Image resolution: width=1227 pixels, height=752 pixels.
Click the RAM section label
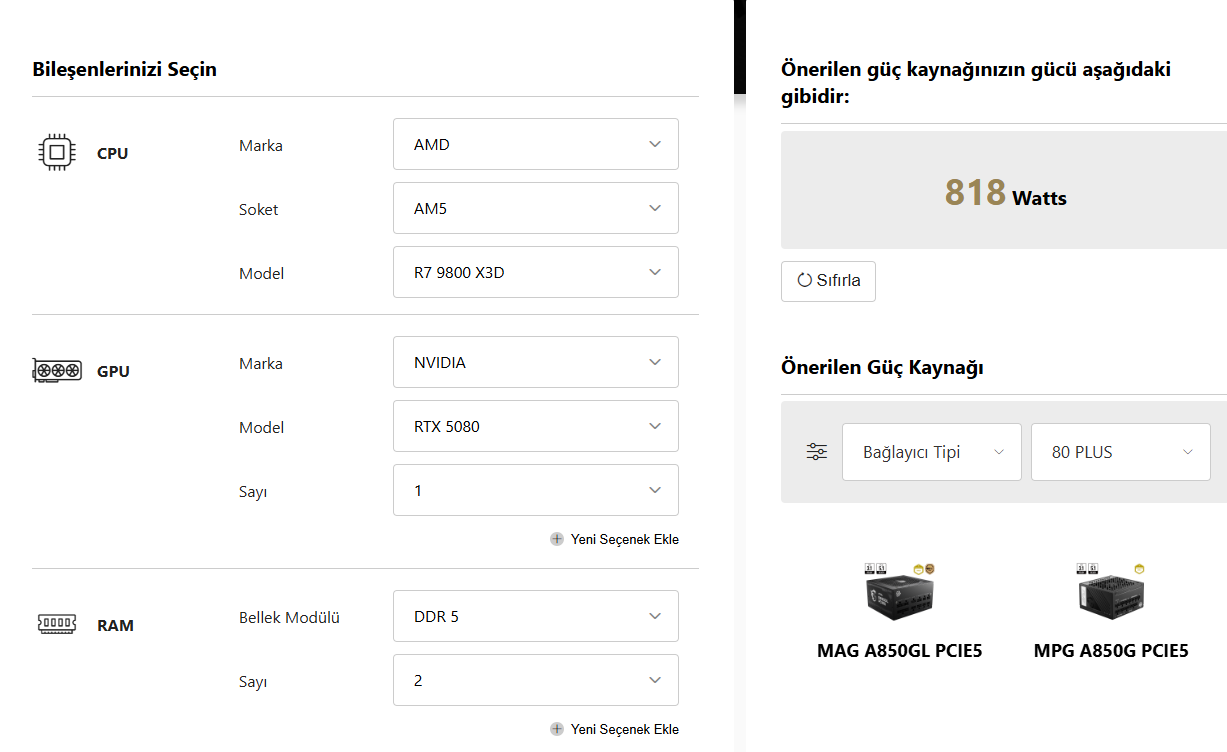(115, 626)
